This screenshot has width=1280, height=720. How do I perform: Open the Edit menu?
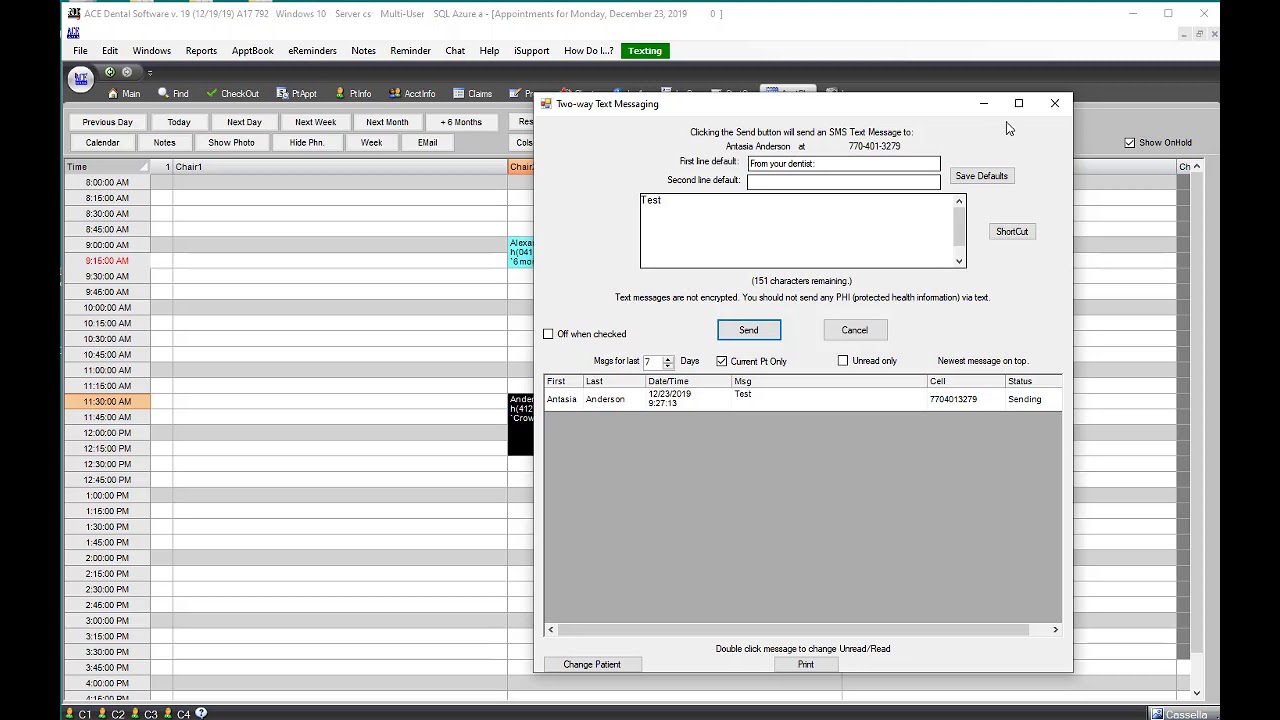110,51
